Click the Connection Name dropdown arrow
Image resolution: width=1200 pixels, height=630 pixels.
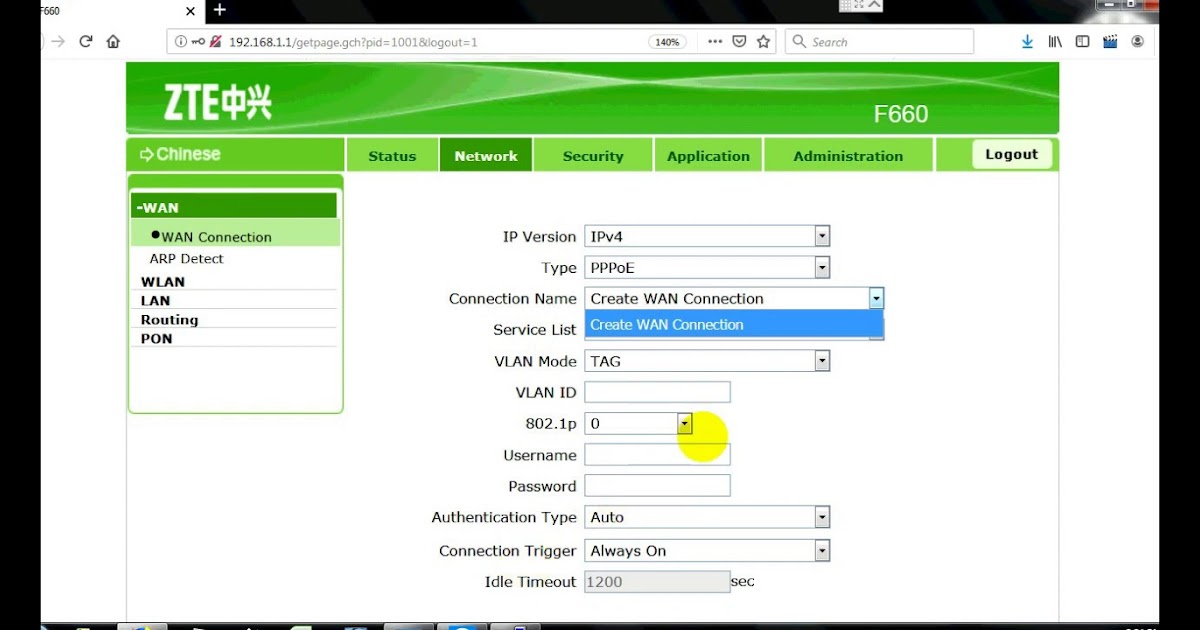pyautogui.click(x=876, y=298)
